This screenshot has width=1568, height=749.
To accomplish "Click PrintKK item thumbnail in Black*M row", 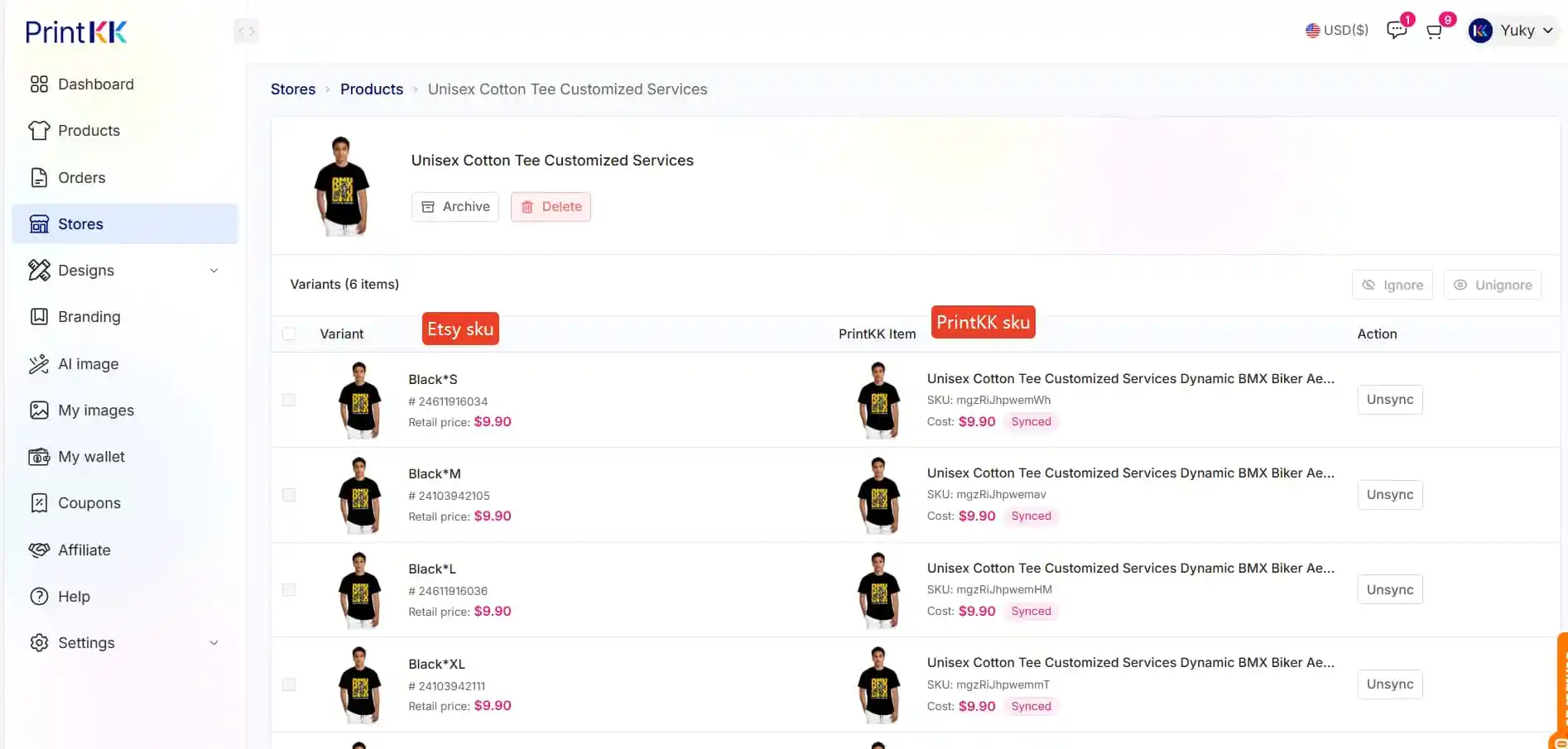I will pos(878,495).
